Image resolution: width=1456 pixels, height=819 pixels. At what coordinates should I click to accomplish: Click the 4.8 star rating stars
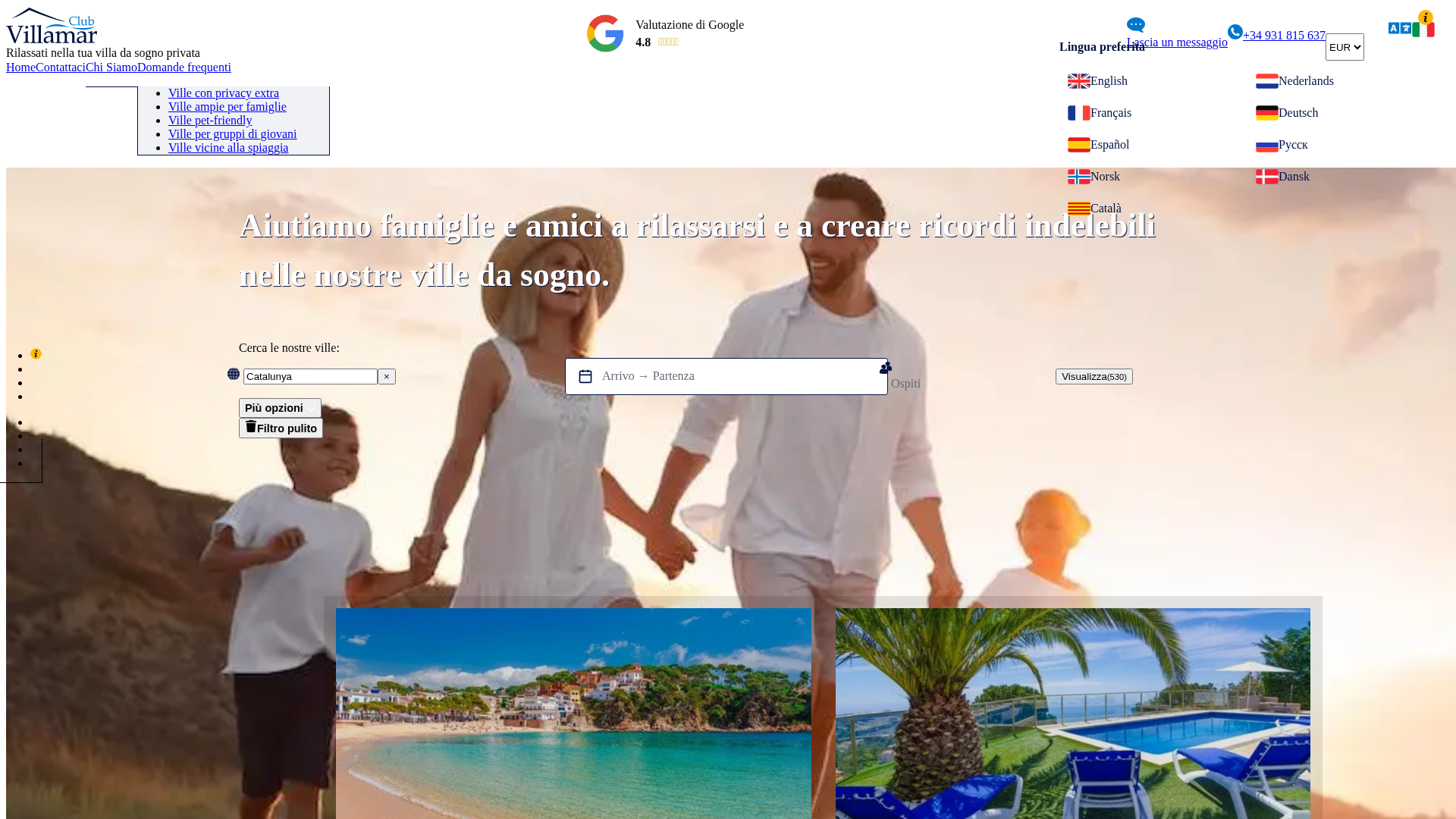click(x=668, y=42)
